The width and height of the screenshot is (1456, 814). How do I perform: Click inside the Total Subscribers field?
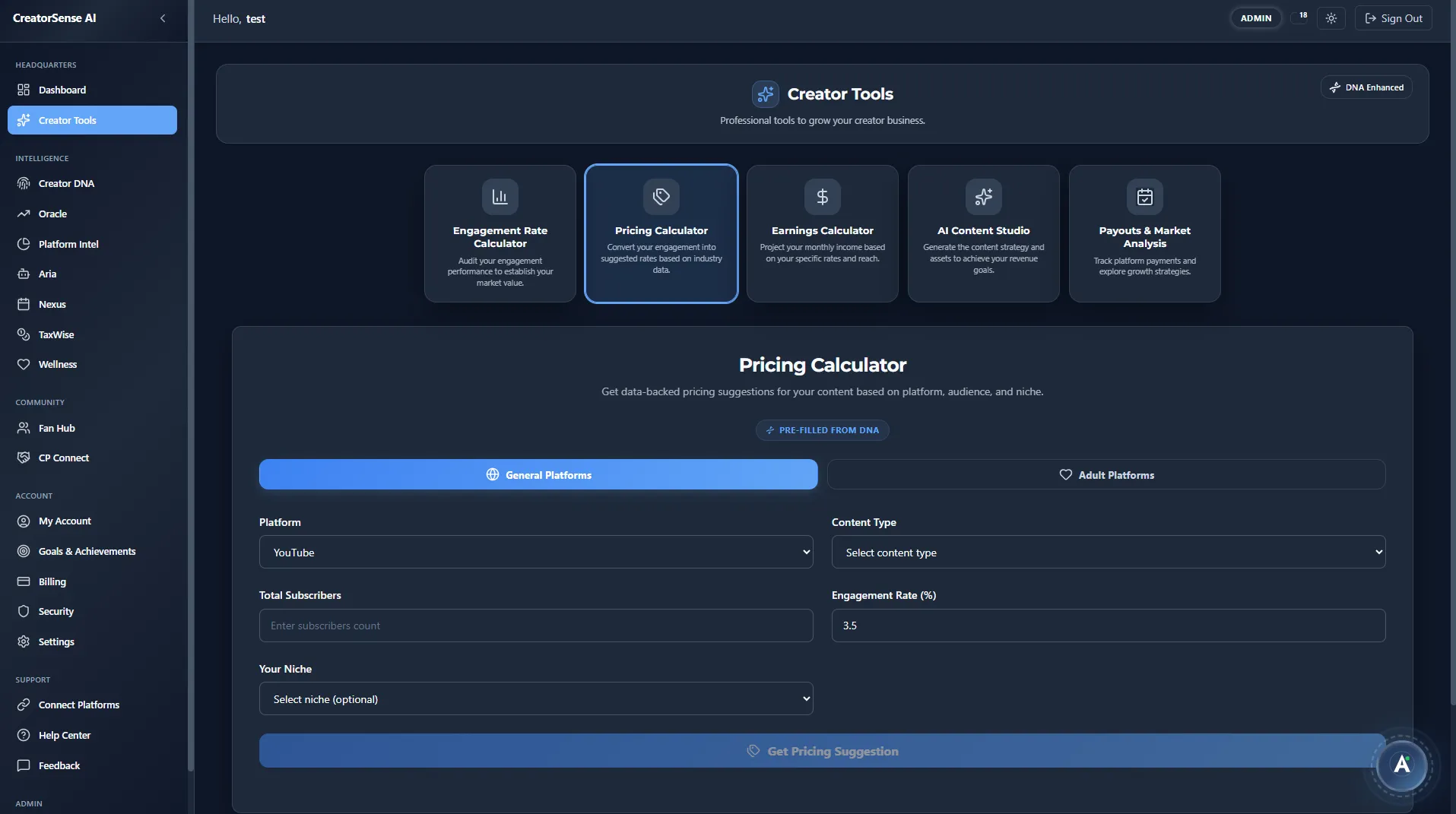coord(536,625)
